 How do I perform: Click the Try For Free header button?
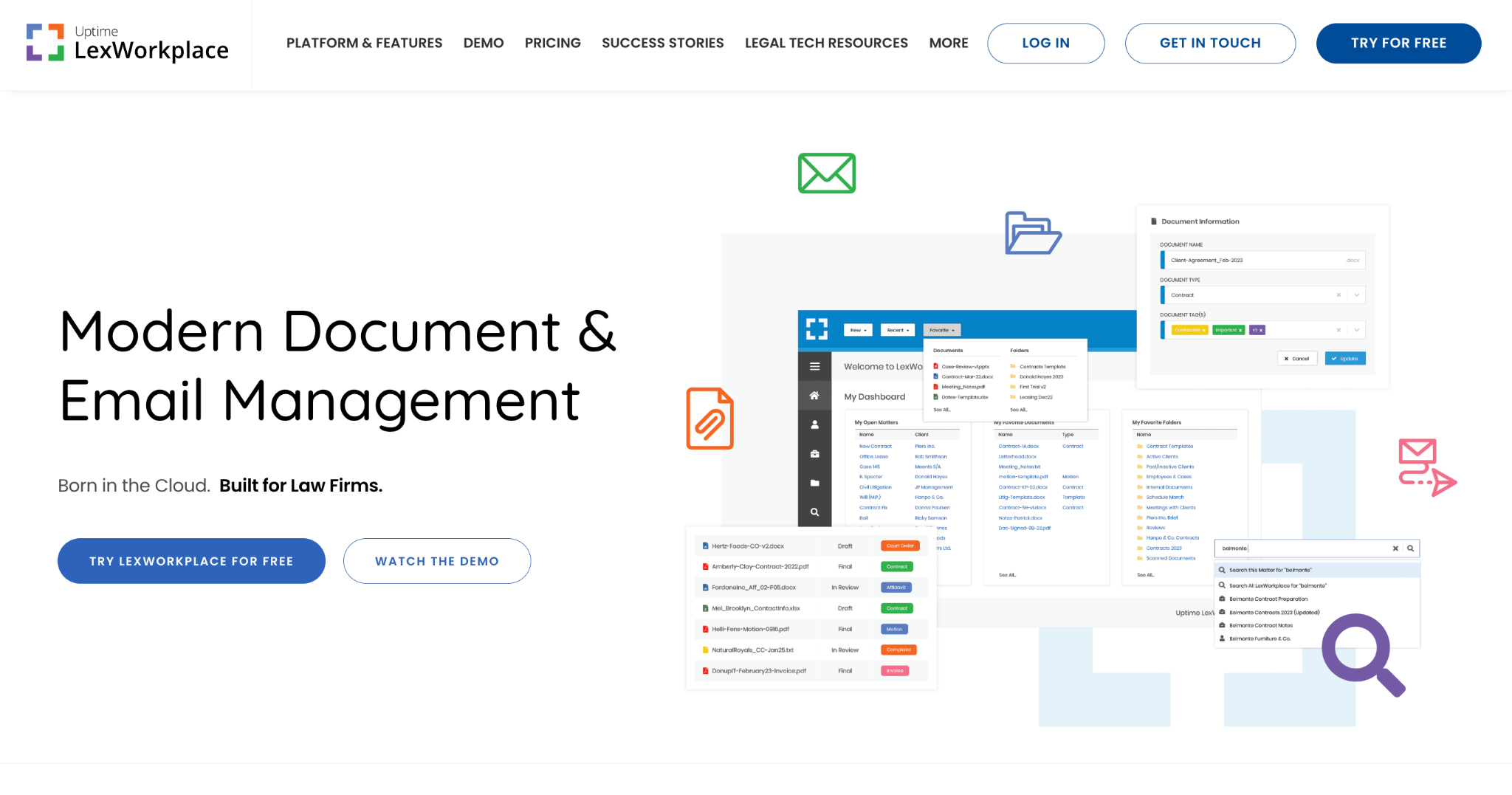[x=1398, y=43]
